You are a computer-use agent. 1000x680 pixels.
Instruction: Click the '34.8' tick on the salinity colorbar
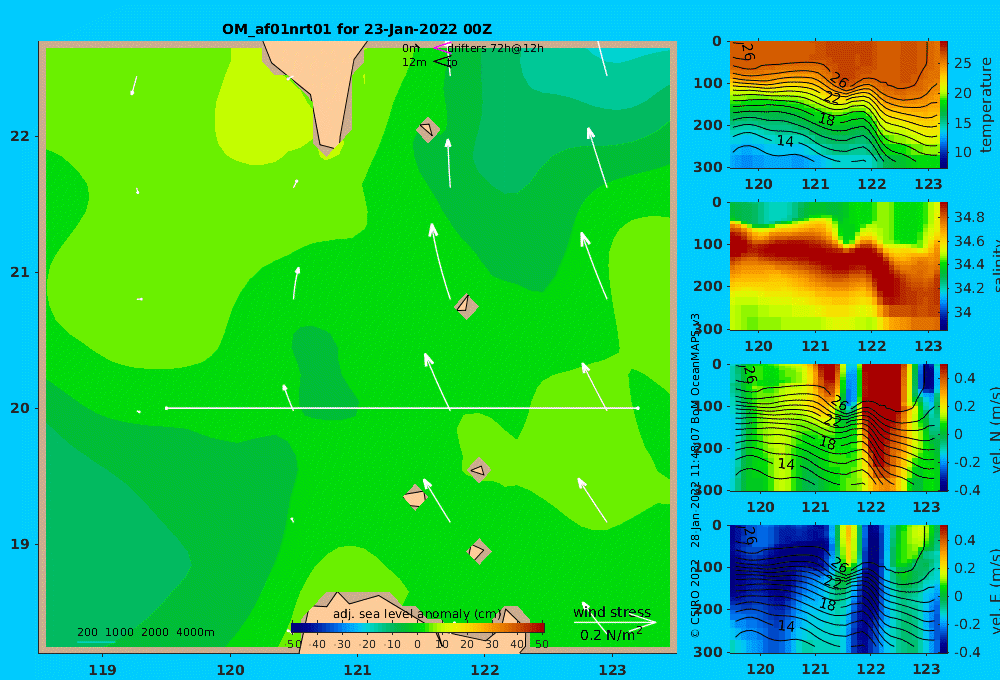[969, 218]
